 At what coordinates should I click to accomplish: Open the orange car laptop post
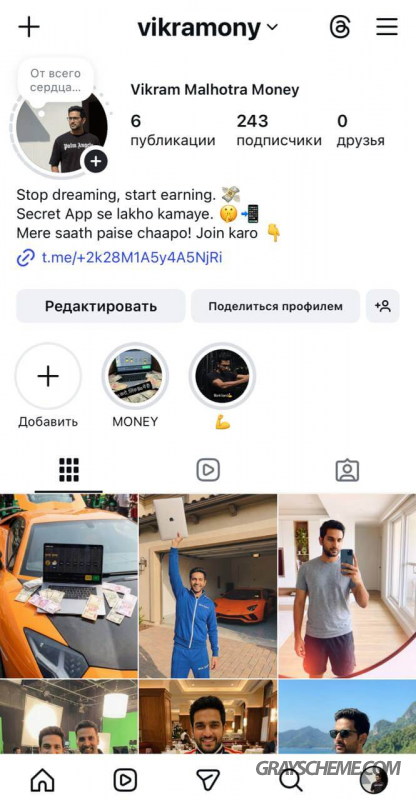[x=69, y=585]
